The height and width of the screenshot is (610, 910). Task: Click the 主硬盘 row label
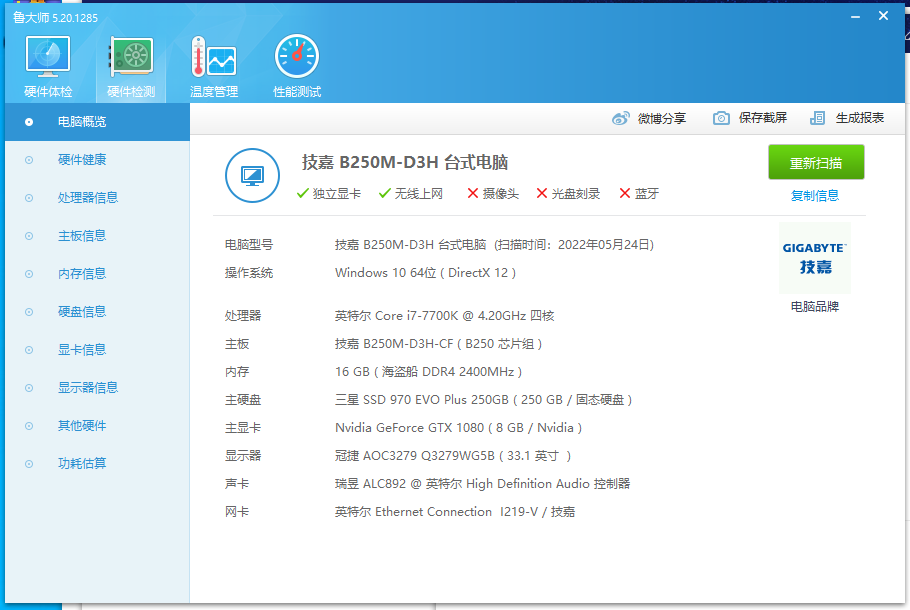point(243,400)
